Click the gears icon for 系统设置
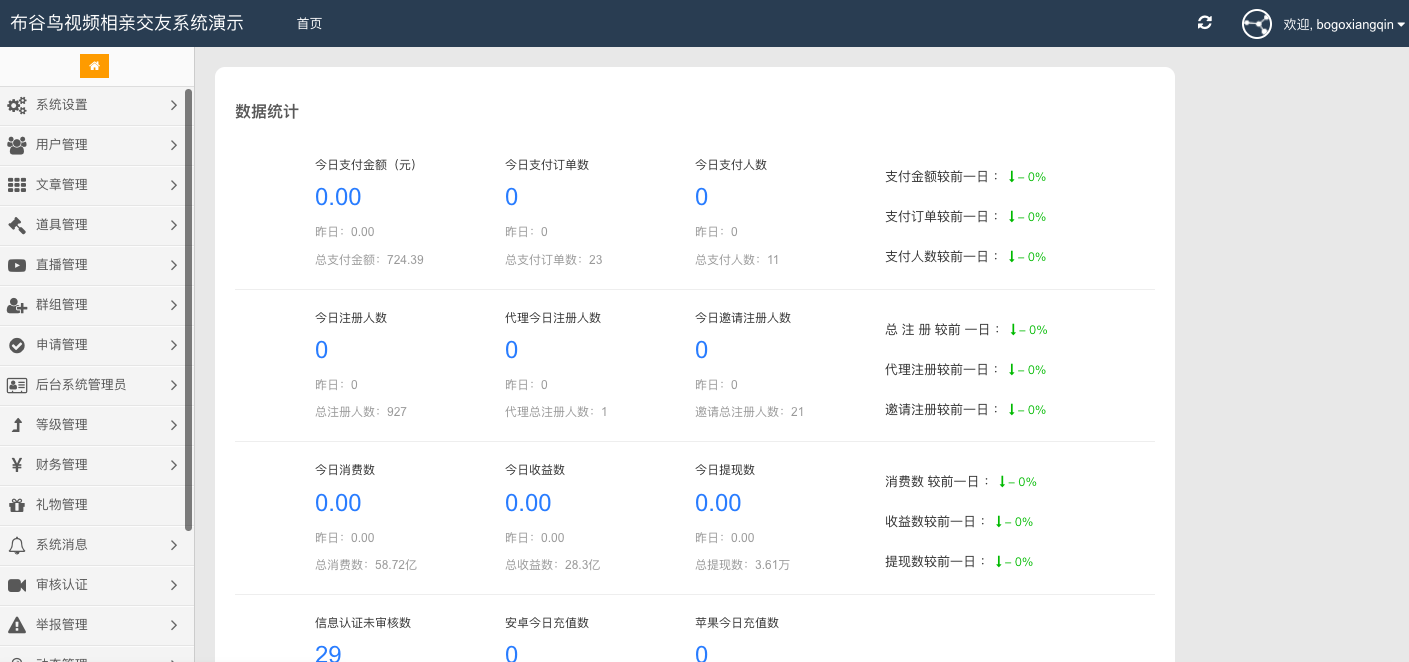Screen dimensions: 1409x662 pyautogui.click(x=17, y=105)
